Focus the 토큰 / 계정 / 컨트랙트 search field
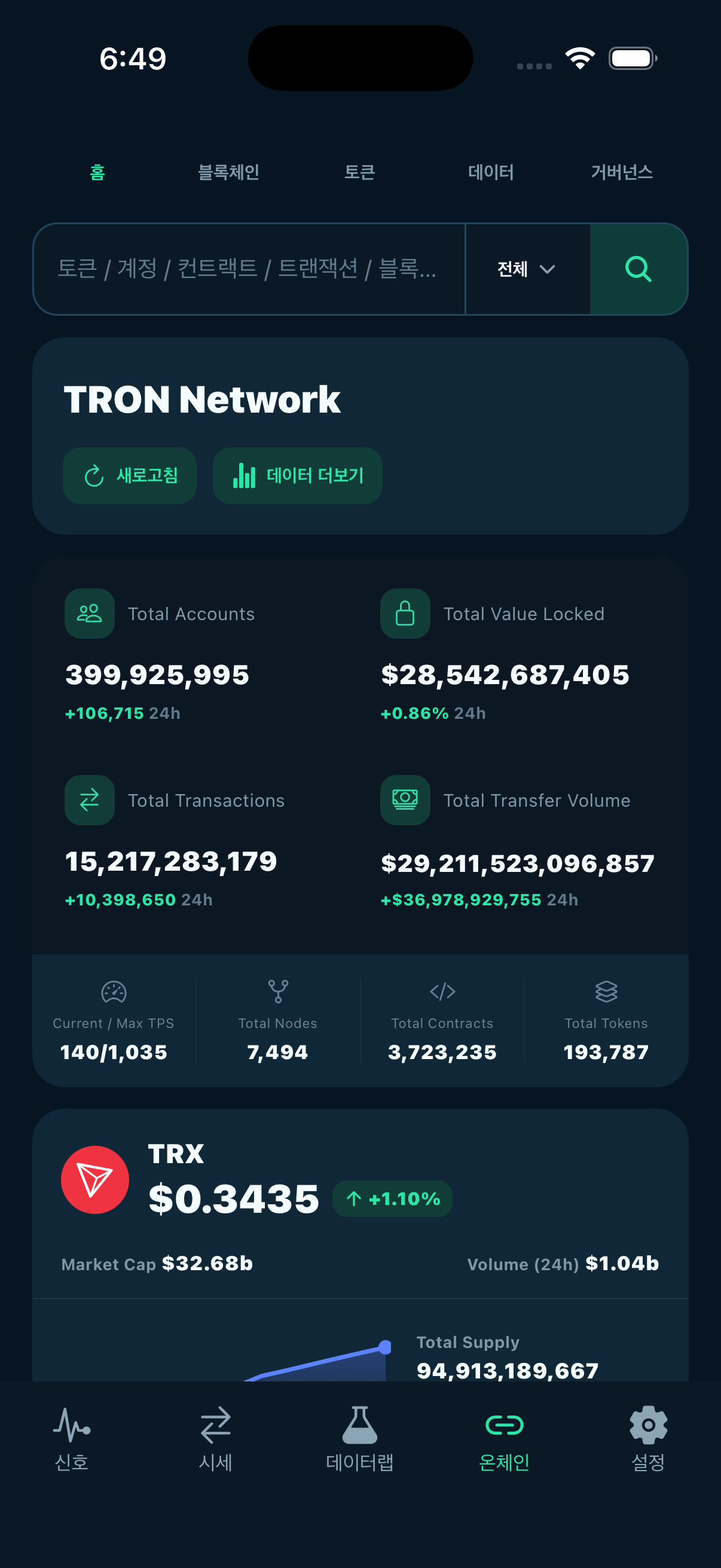 [249, 269]
